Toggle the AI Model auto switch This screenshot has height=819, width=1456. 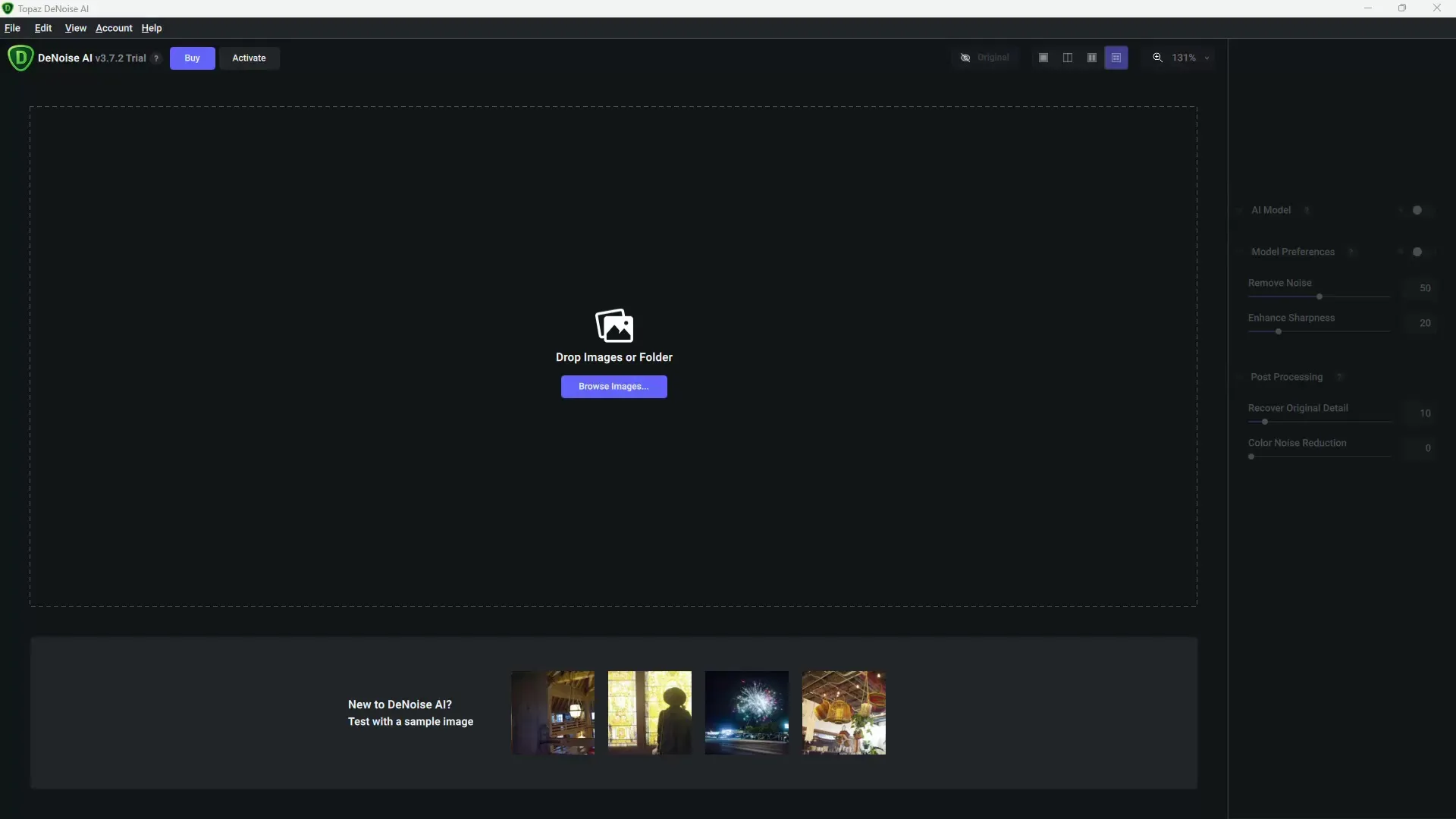pyautogui.click(x=1416, y=210)
